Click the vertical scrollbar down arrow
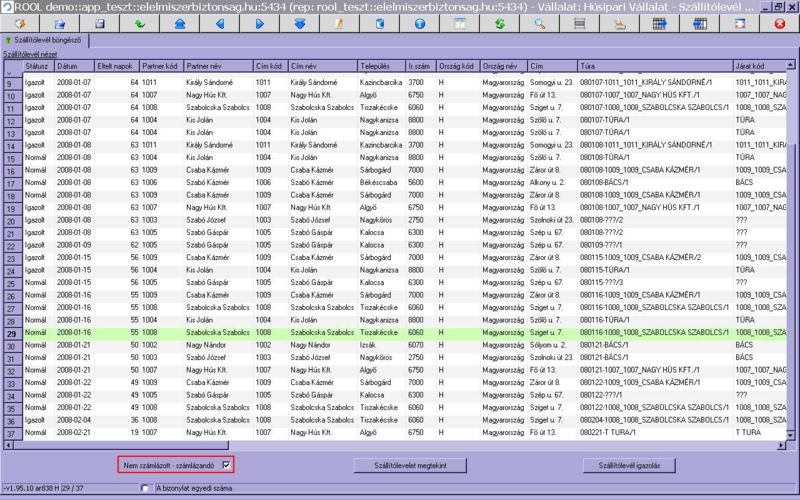The image size is (800, 500). tap(793, 435)
